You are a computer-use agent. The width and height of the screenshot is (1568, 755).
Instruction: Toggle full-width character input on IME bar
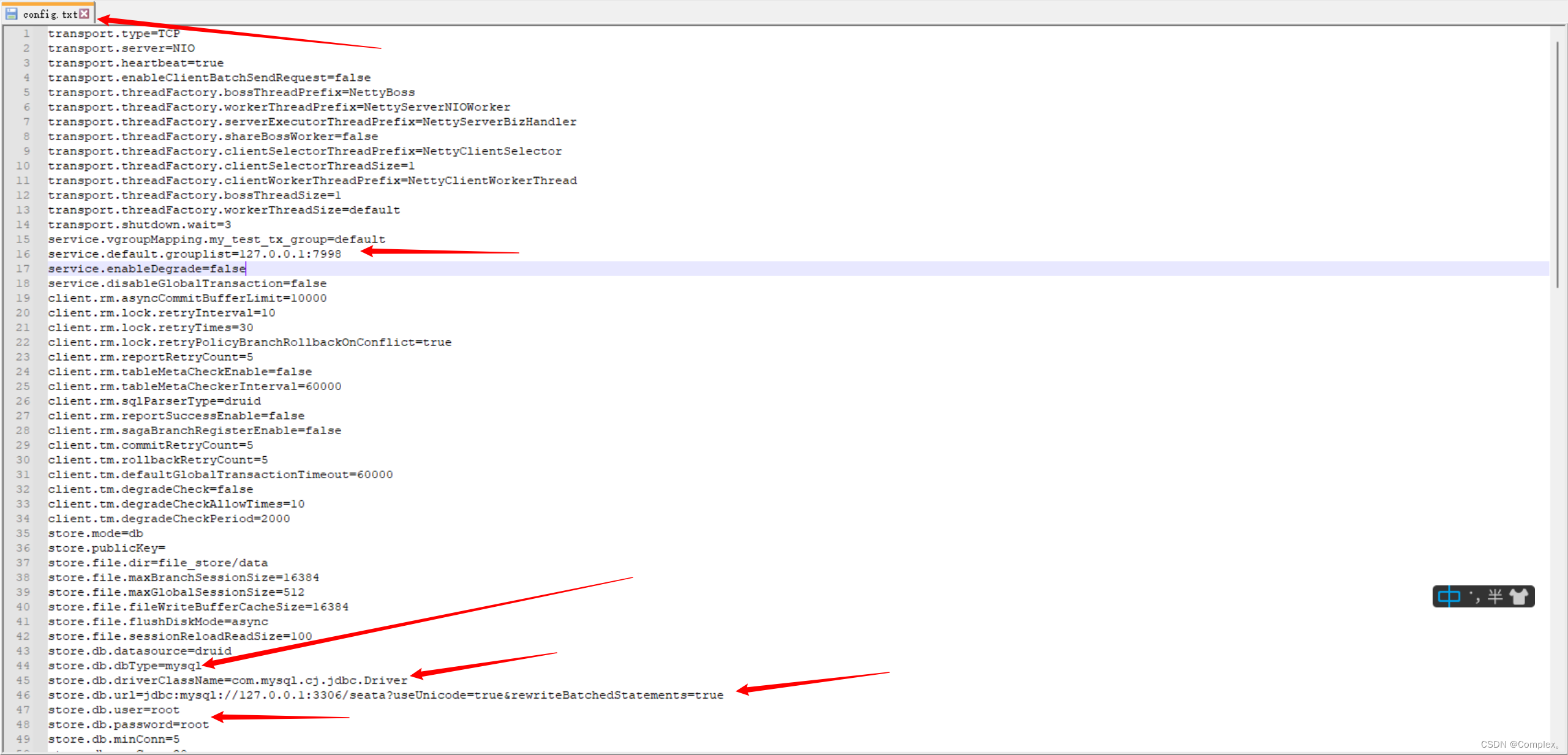pos(1495,597)
